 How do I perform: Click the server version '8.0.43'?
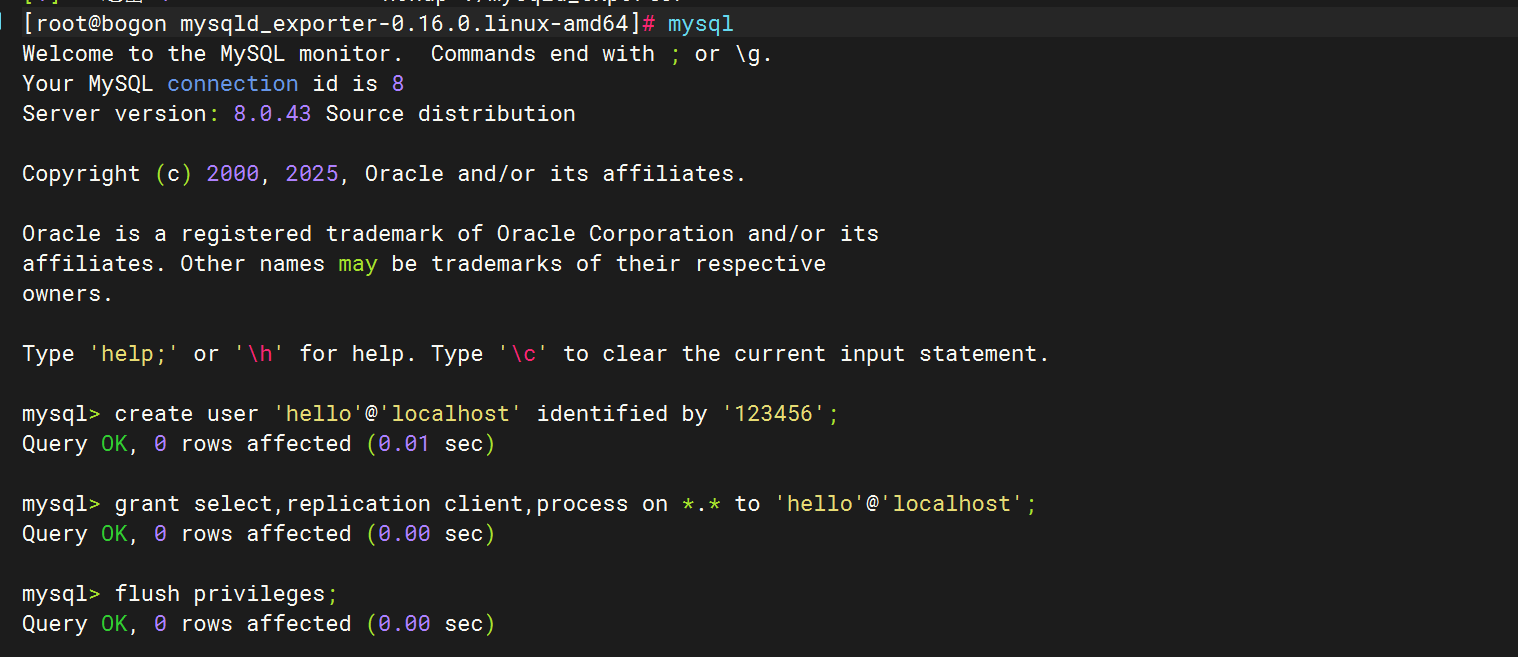(x=272, y=114)
